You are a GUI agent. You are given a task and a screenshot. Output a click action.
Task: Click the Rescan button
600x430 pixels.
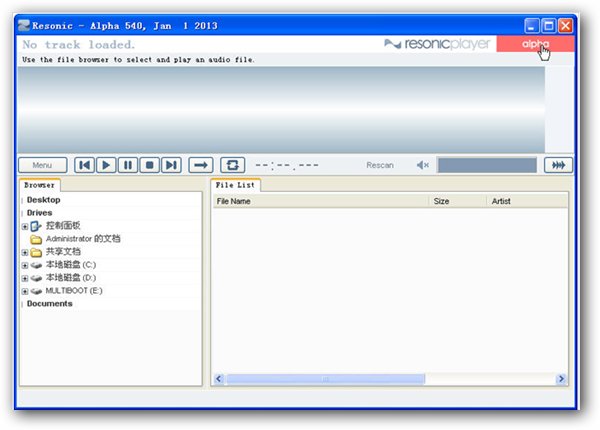pos(380,165)
